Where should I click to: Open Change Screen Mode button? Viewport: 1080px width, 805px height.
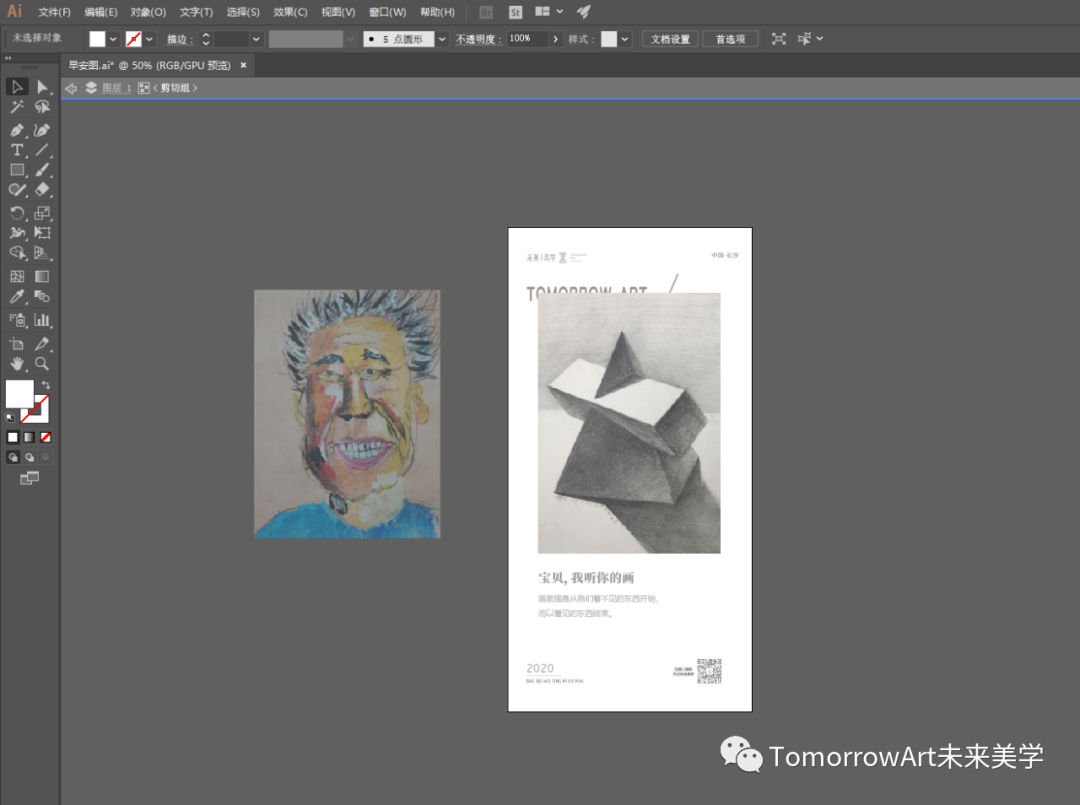(29, 478)
